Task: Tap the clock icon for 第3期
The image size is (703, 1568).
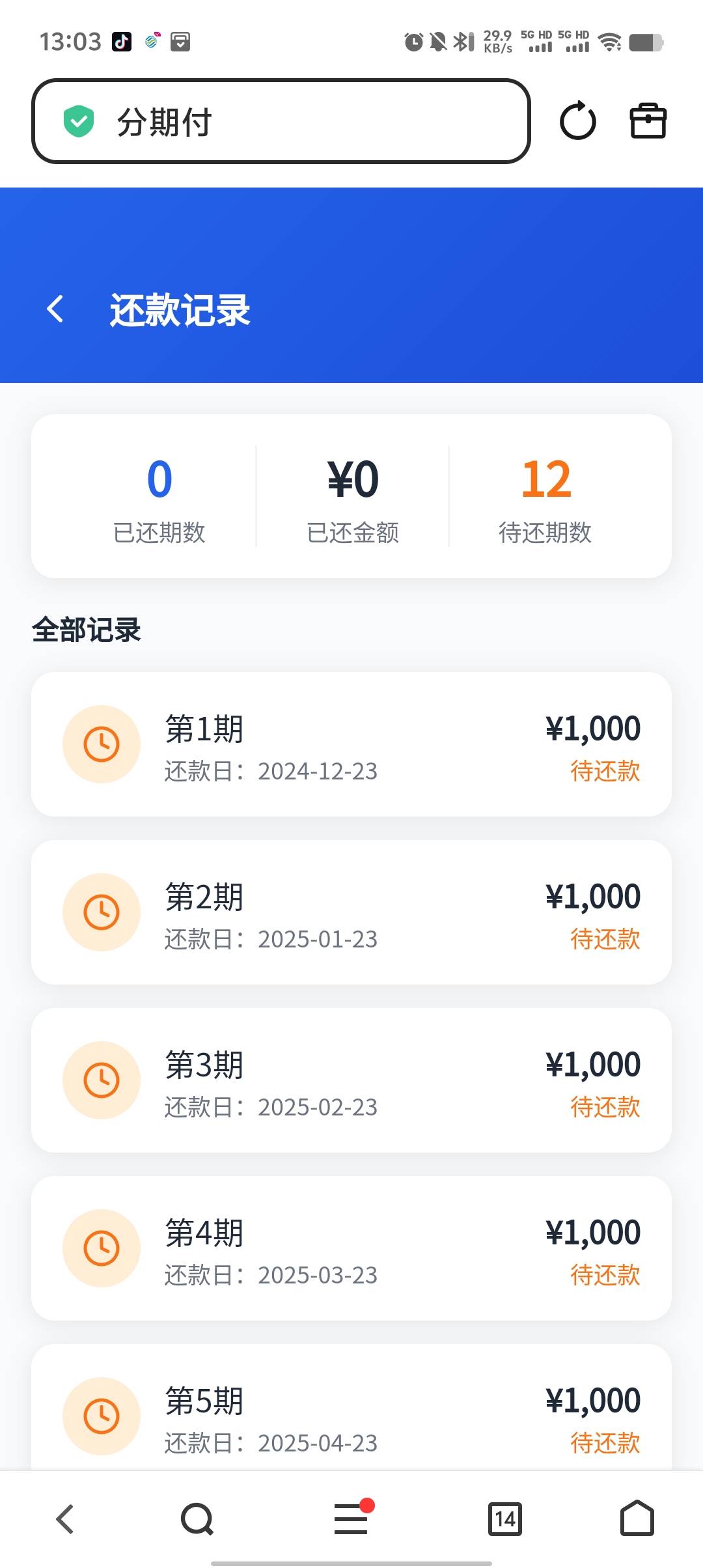Action: coord(102,1080)
